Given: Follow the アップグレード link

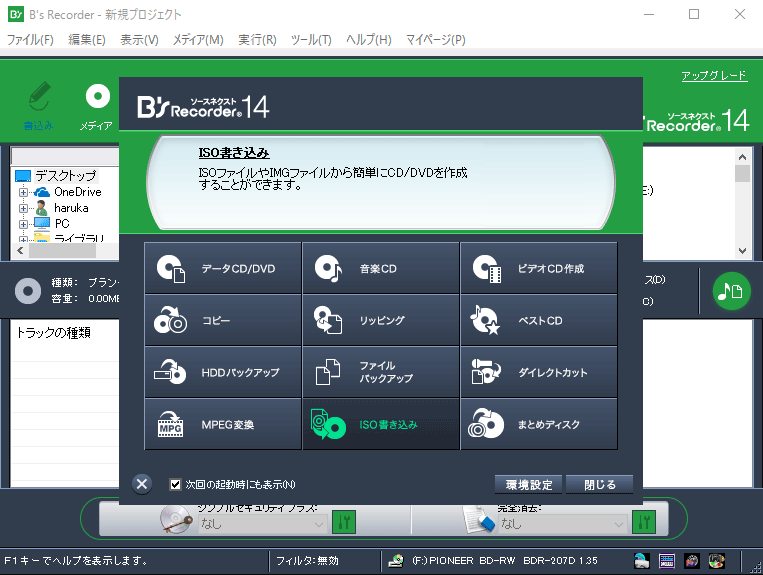Looking at the screenshot, I should click(714, 75).
